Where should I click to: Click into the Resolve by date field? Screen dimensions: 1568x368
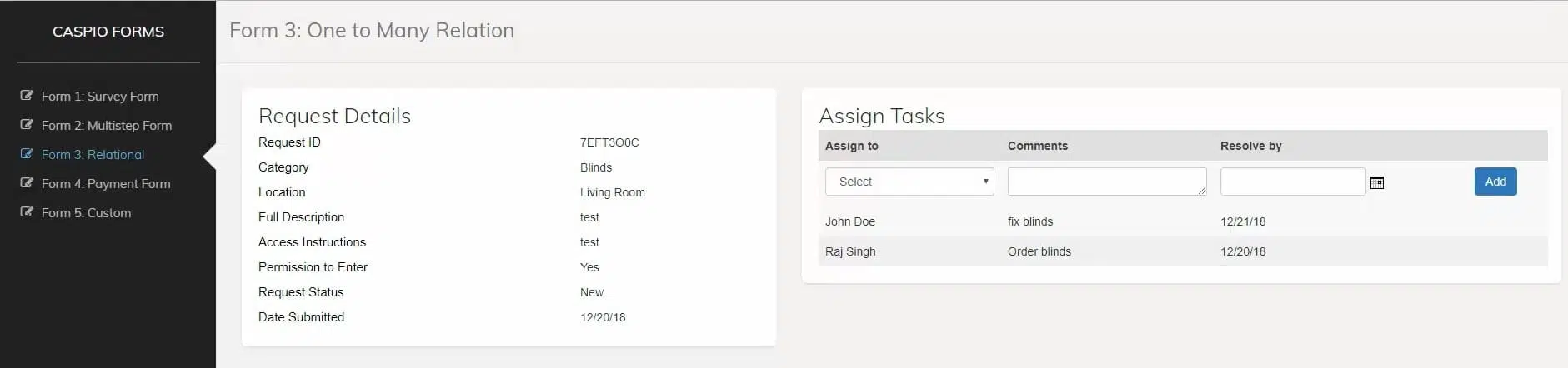click(x=1292, y=182)
